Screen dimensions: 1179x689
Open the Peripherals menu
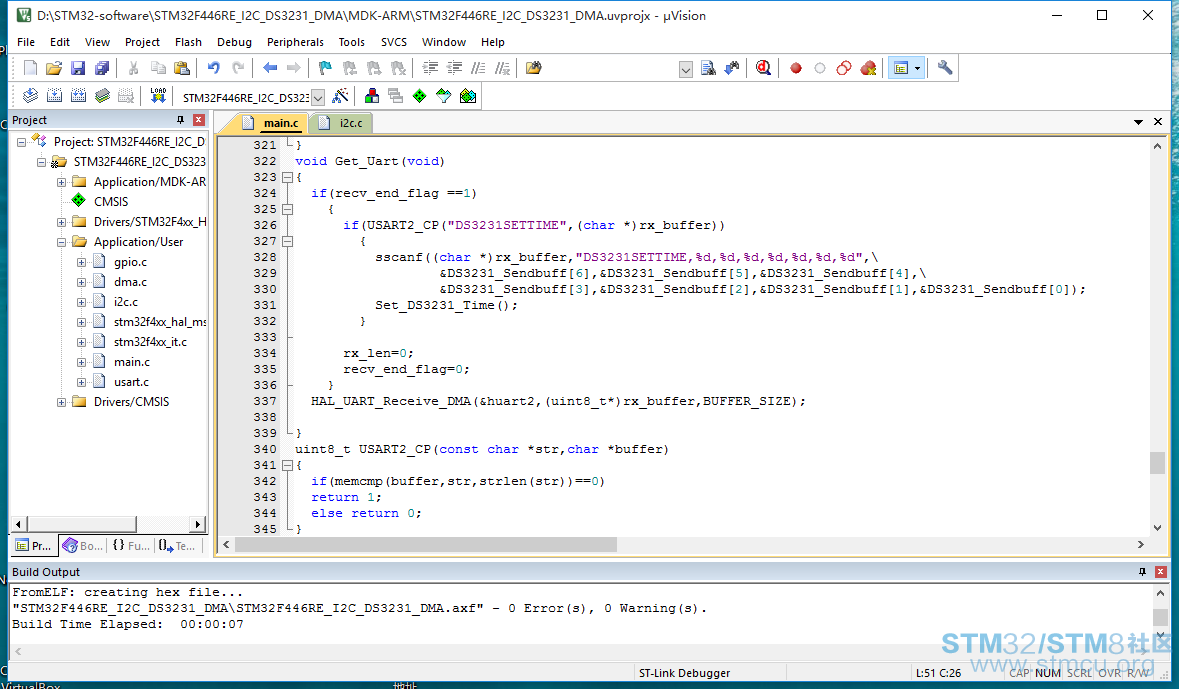click(295, 42)
